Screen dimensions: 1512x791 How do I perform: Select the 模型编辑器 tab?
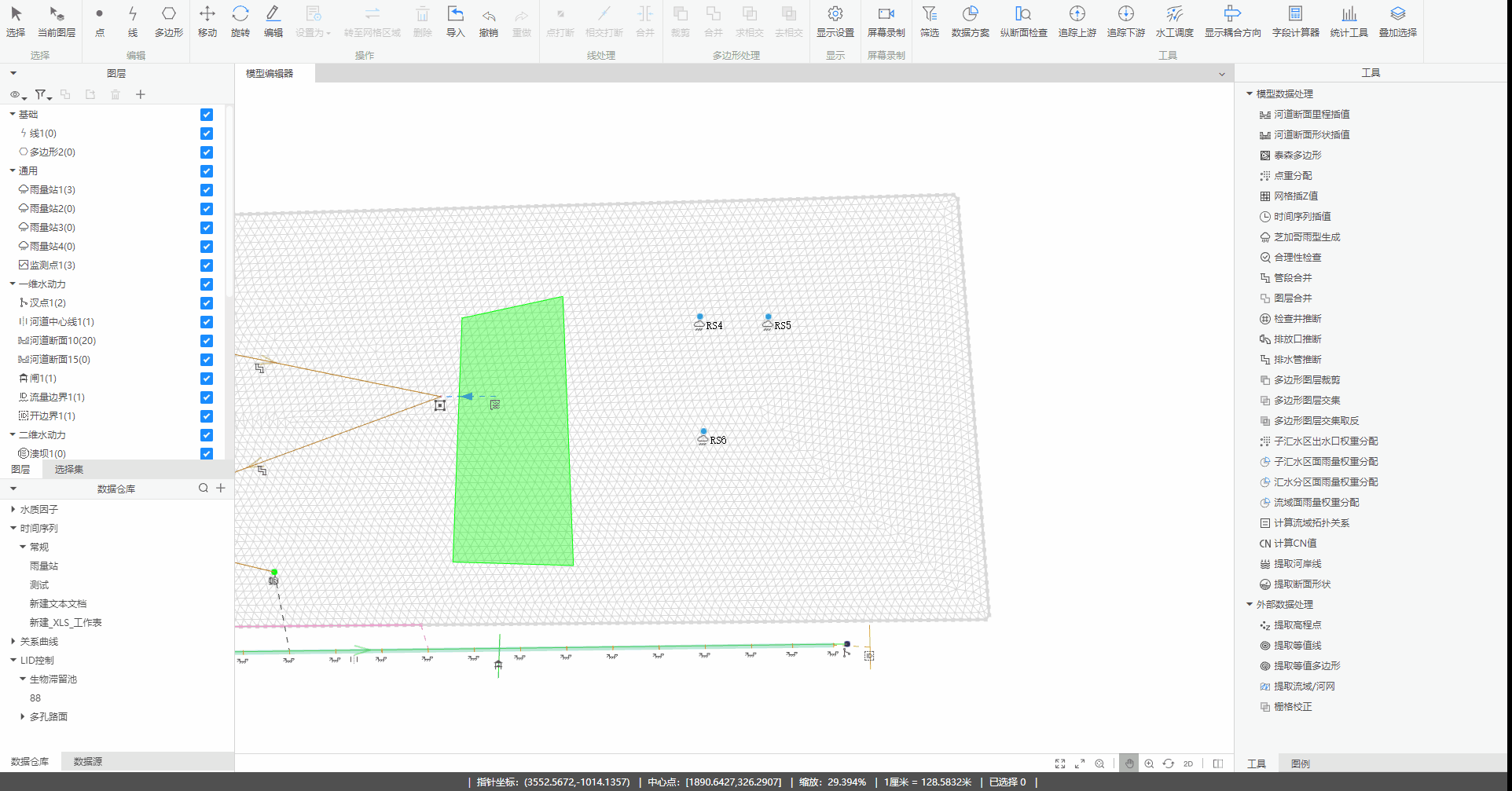(270, 74)
